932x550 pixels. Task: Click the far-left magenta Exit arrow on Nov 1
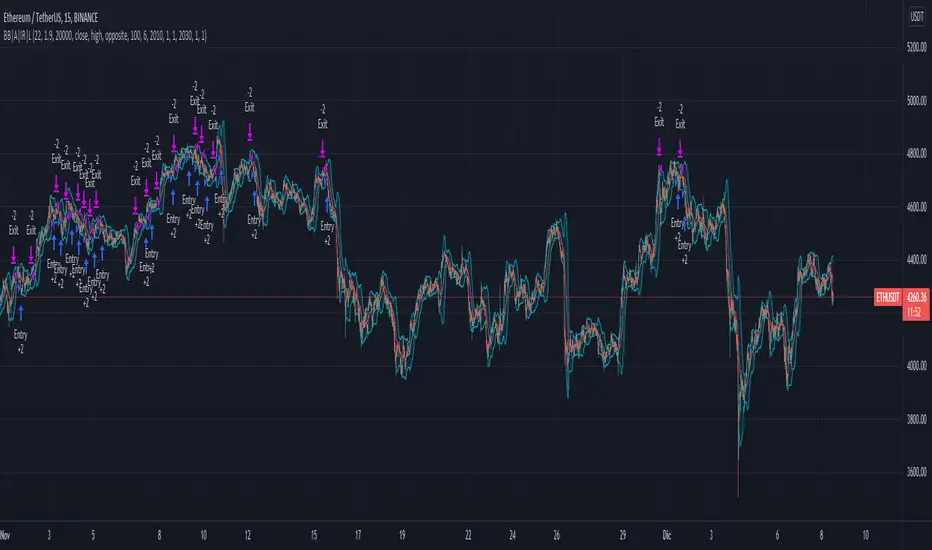tap(14, 256)
